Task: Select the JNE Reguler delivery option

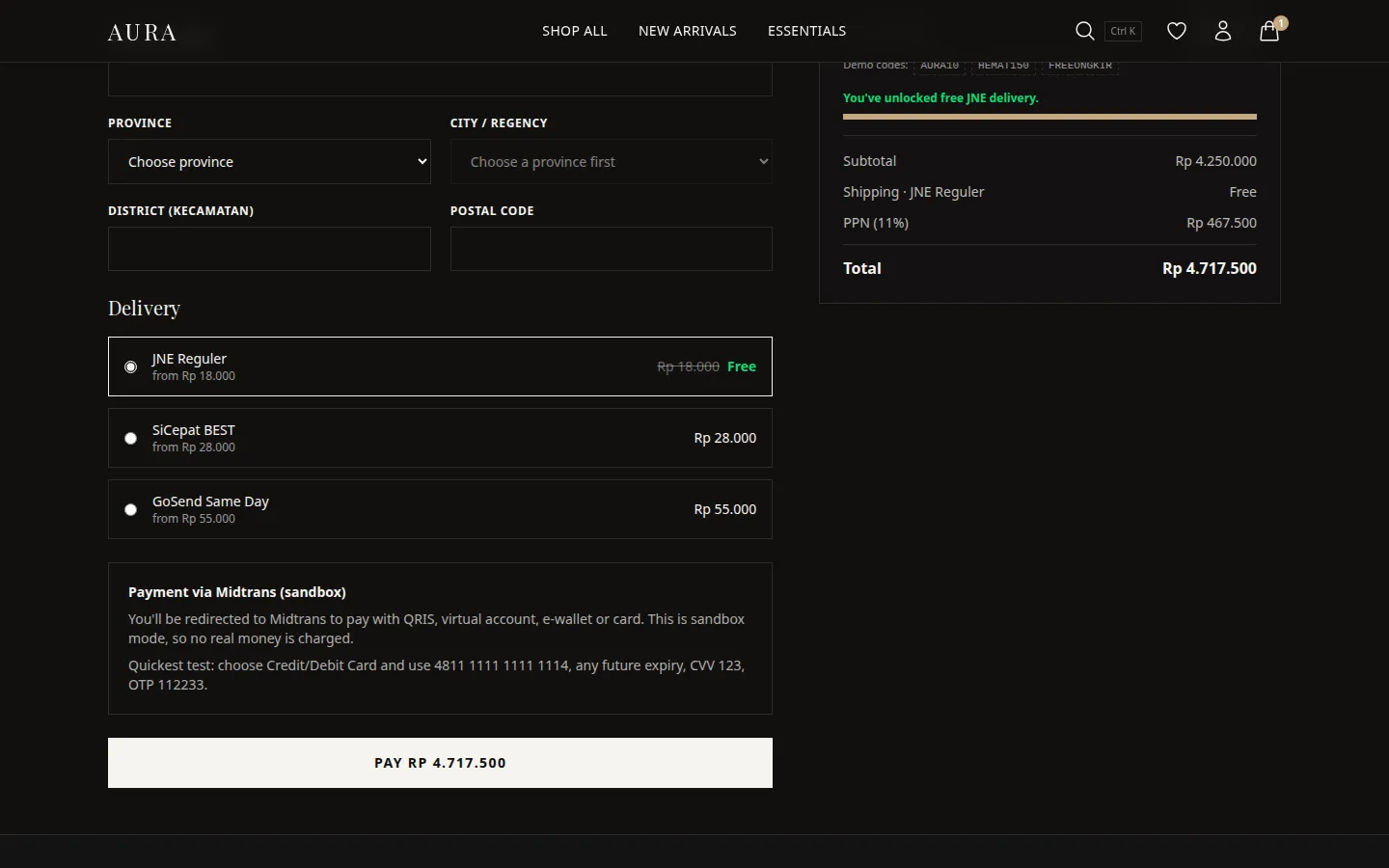Action: tap(440, 366)
